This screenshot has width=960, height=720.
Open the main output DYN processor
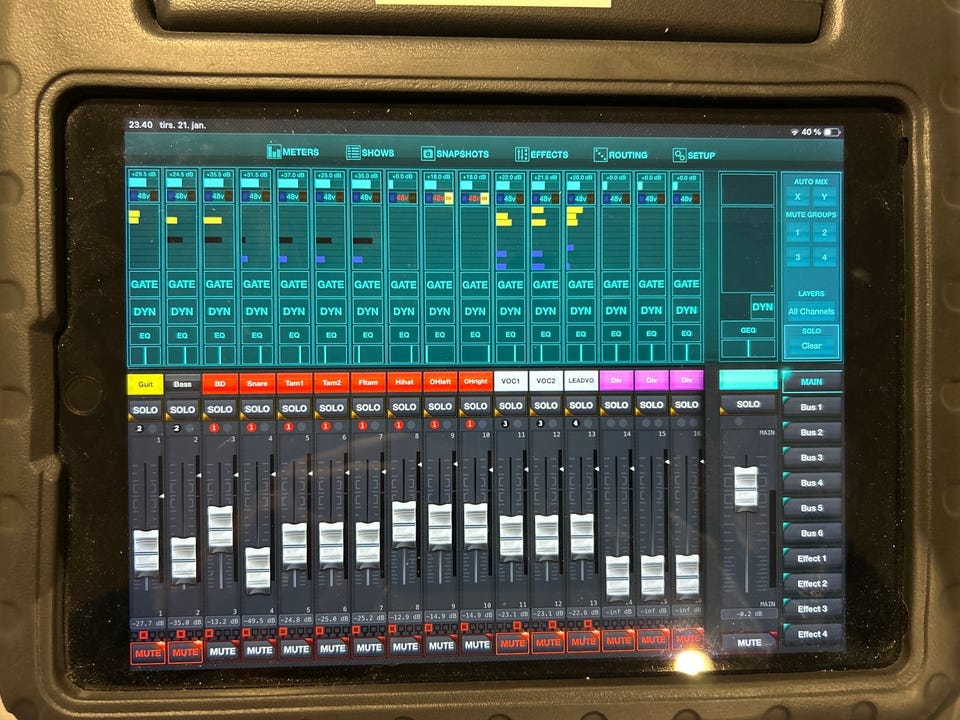(762, 307)
